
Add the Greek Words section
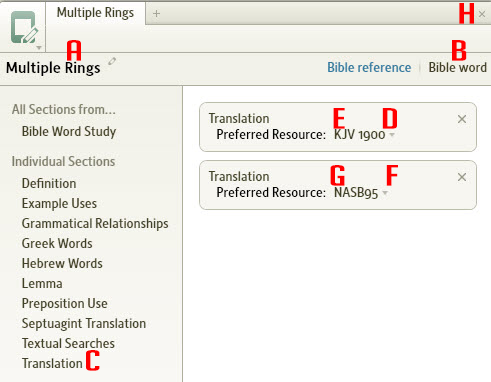click(57, 243)
